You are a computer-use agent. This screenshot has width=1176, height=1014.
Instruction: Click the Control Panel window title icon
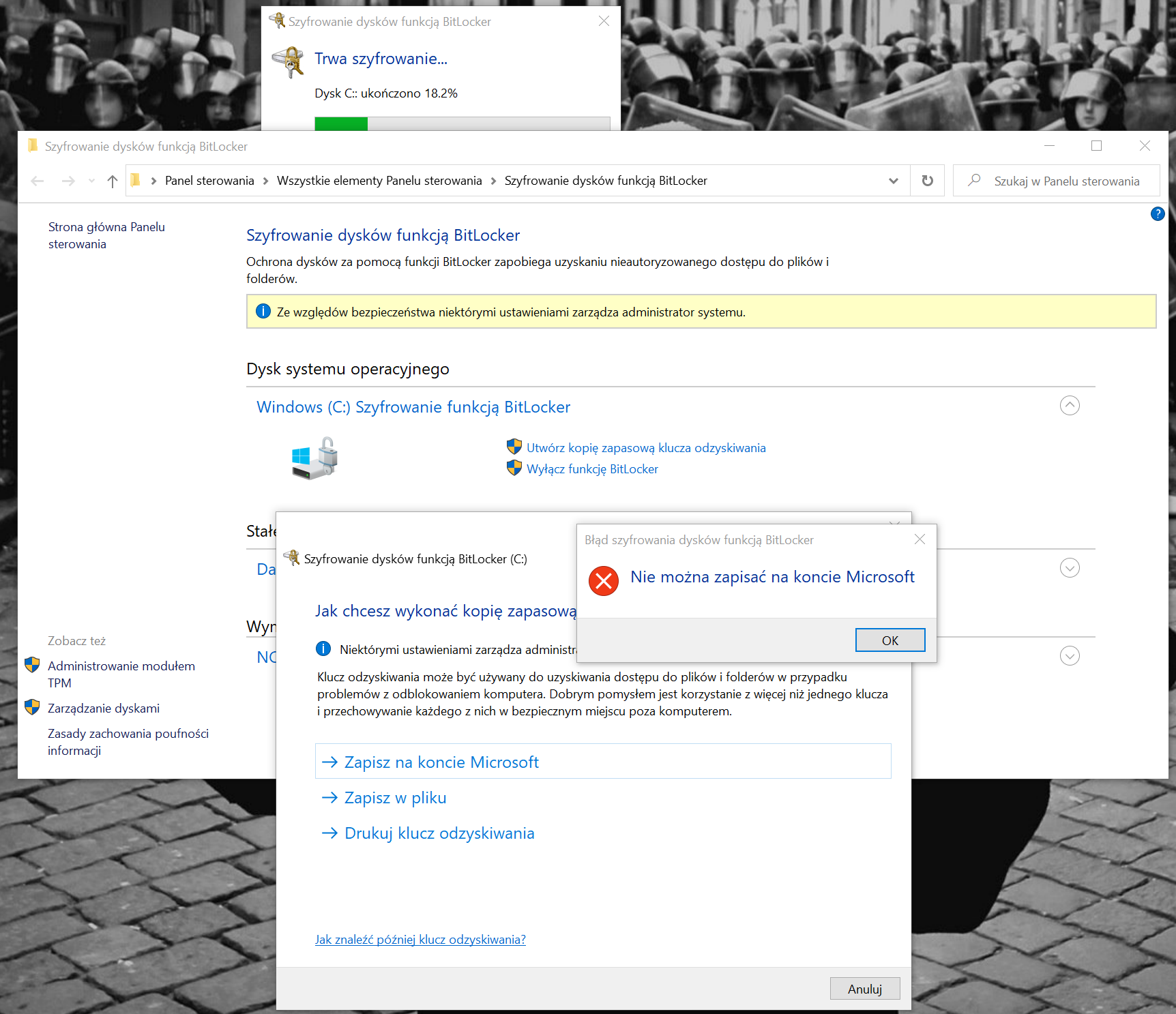coord(33,146)
